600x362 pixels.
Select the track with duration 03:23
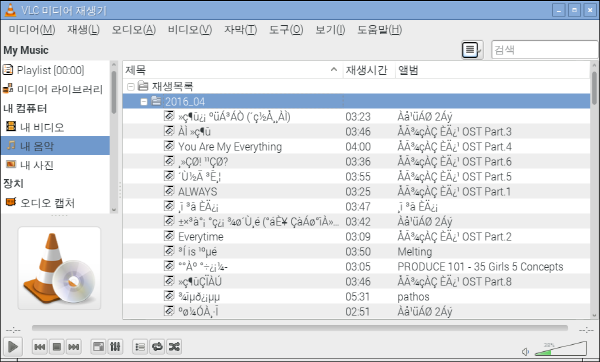pos(357,117)
